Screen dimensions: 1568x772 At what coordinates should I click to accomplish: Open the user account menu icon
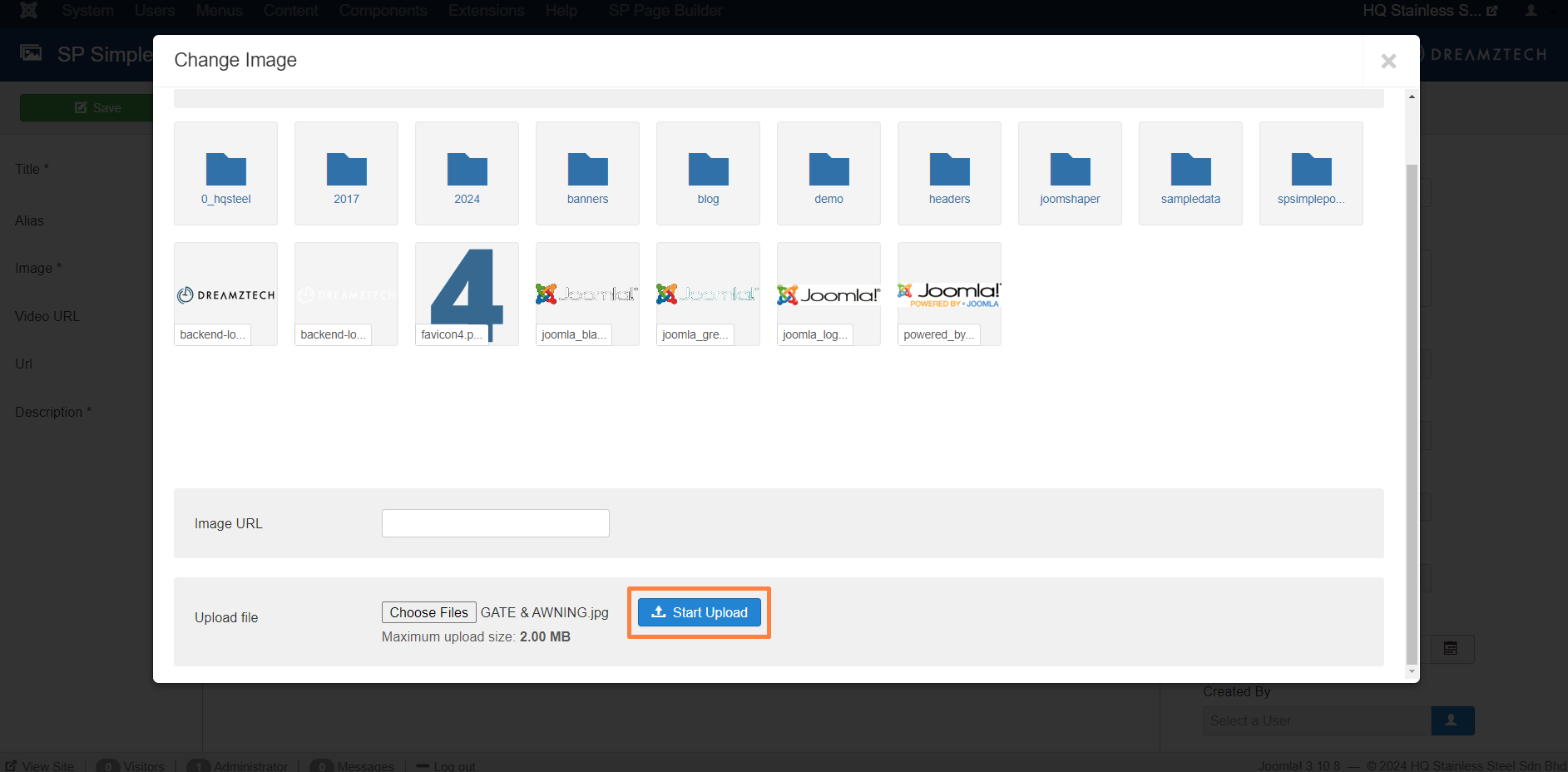click(x=1531, y=11)
